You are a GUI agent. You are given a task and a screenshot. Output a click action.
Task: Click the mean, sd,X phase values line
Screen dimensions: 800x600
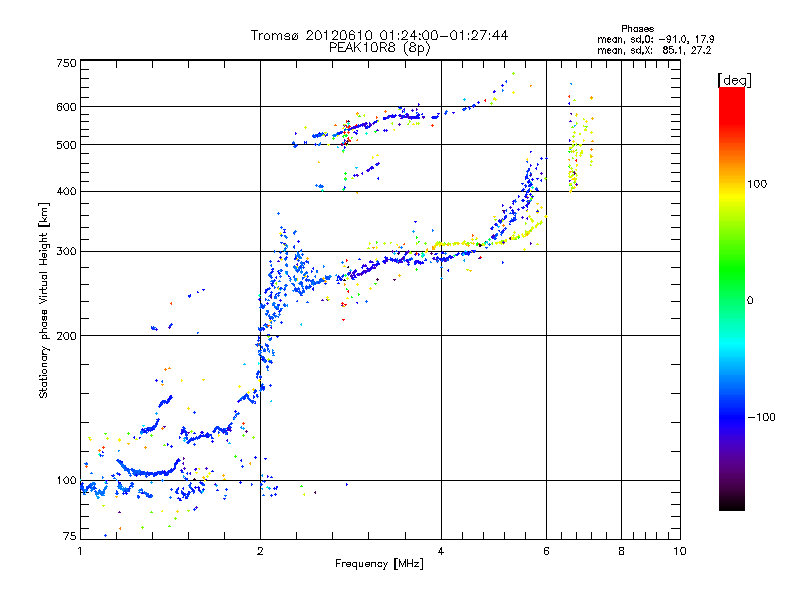click(654, 50)
